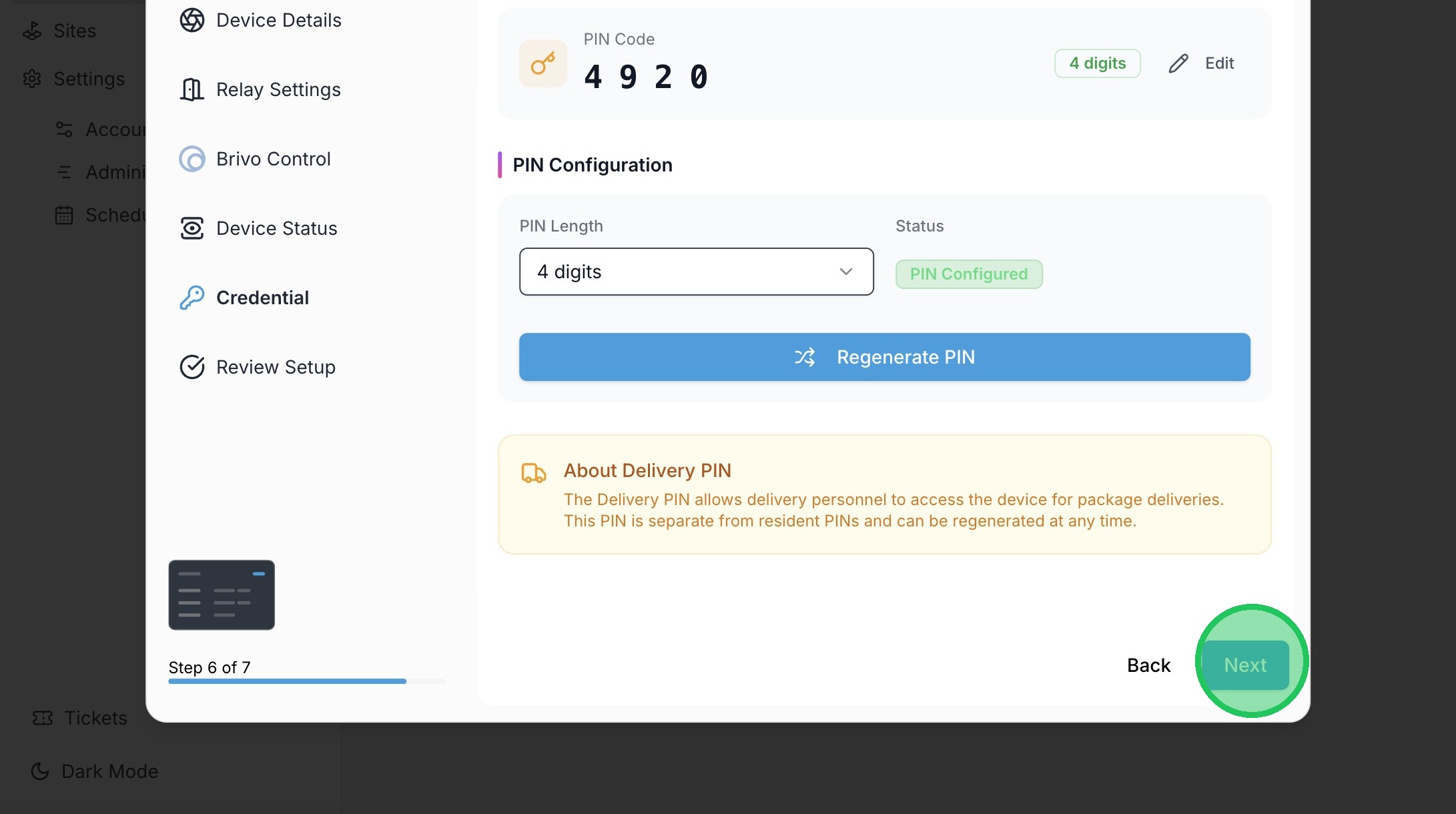Viewport: 1456px width, 814px height.
Task: Click the PIN Length chevron arrow
Action: 846,272
